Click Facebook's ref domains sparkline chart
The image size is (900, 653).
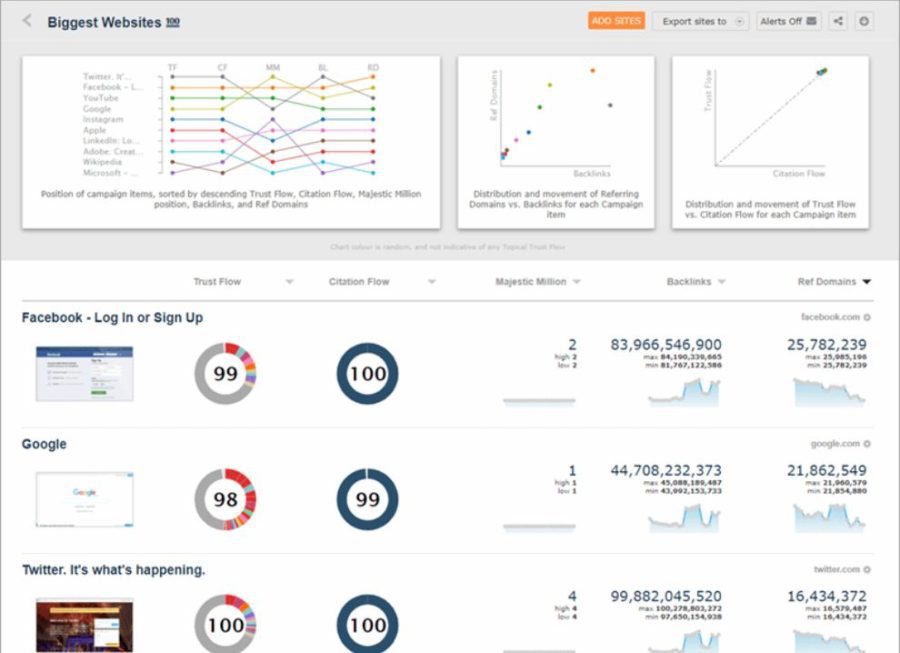[x=829, y=392]
